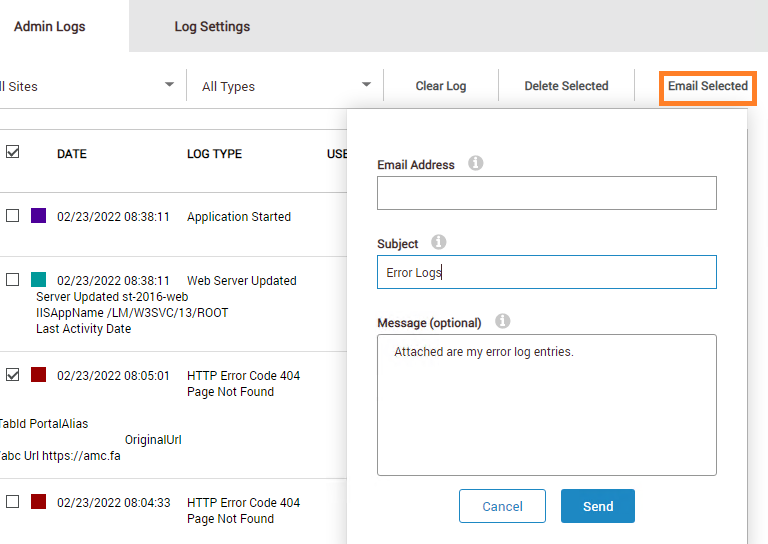768x544 pixels.
Task: Toggle the select-all checkbox in header row
Action: [x=13, y=152]
